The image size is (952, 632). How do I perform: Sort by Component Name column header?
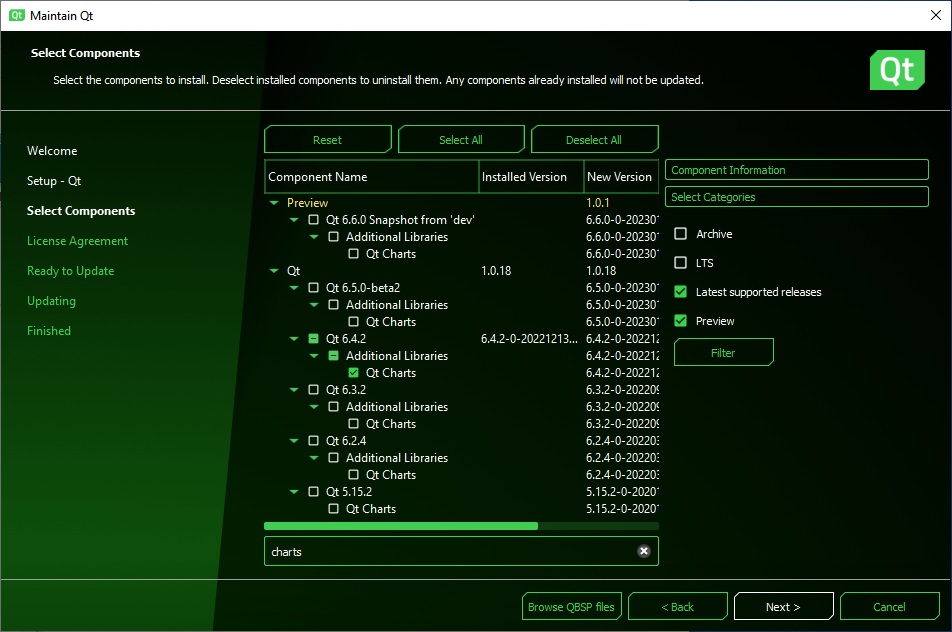tap(372, 177)
